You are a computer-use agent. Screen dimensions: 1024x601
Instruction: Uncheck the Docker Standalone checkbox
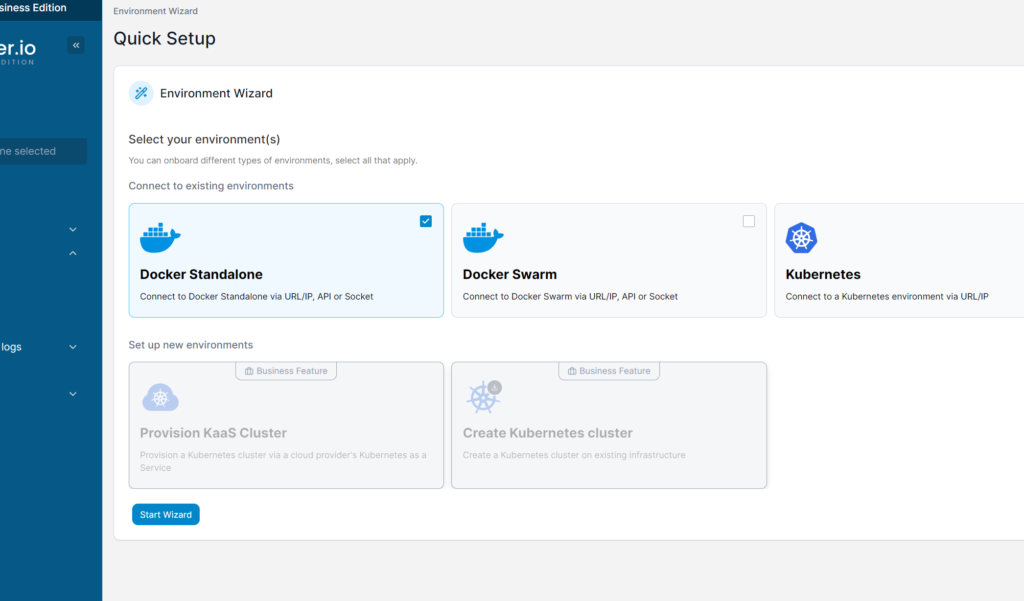click(426, 221)
